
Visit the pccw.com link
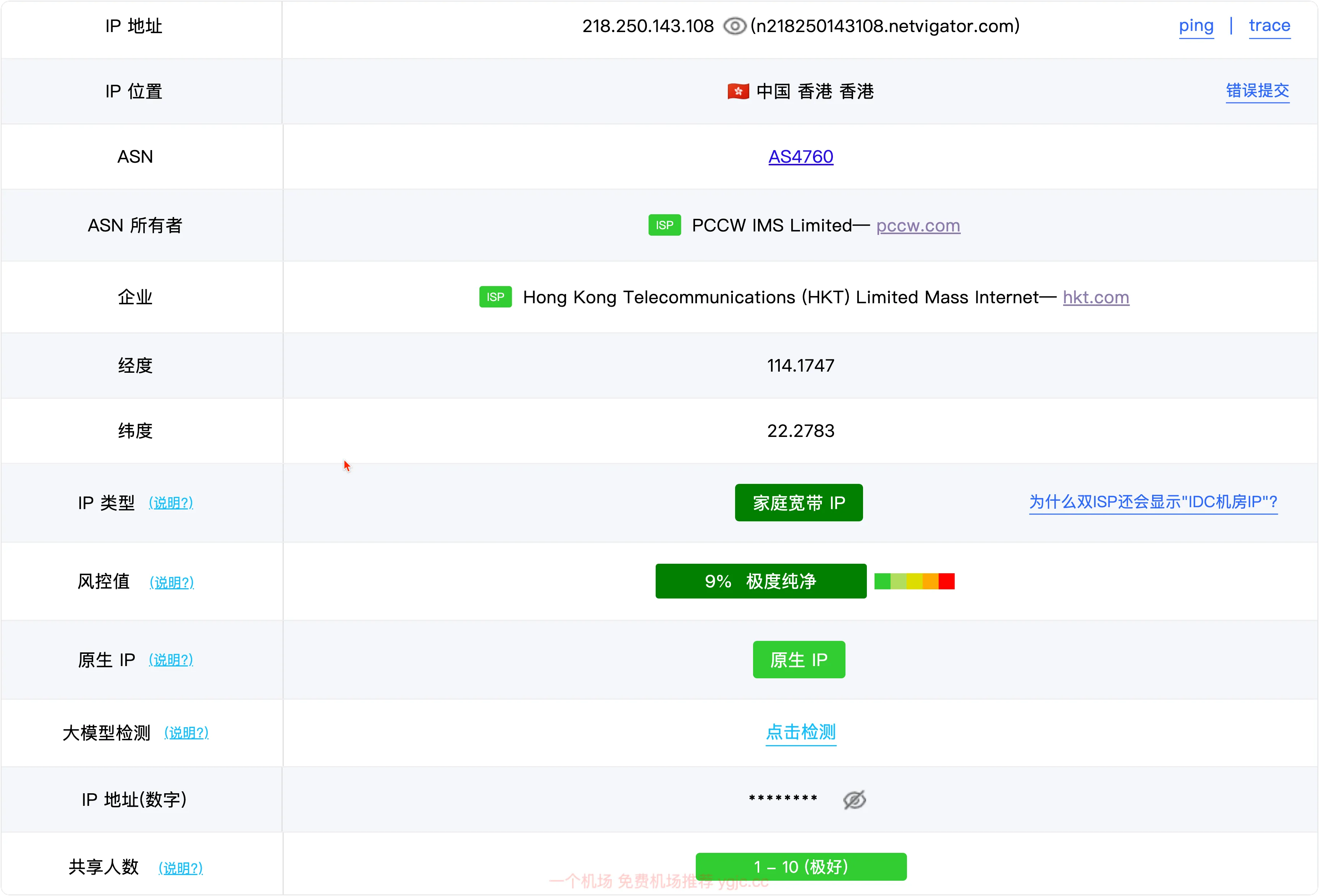click(918, 226)
